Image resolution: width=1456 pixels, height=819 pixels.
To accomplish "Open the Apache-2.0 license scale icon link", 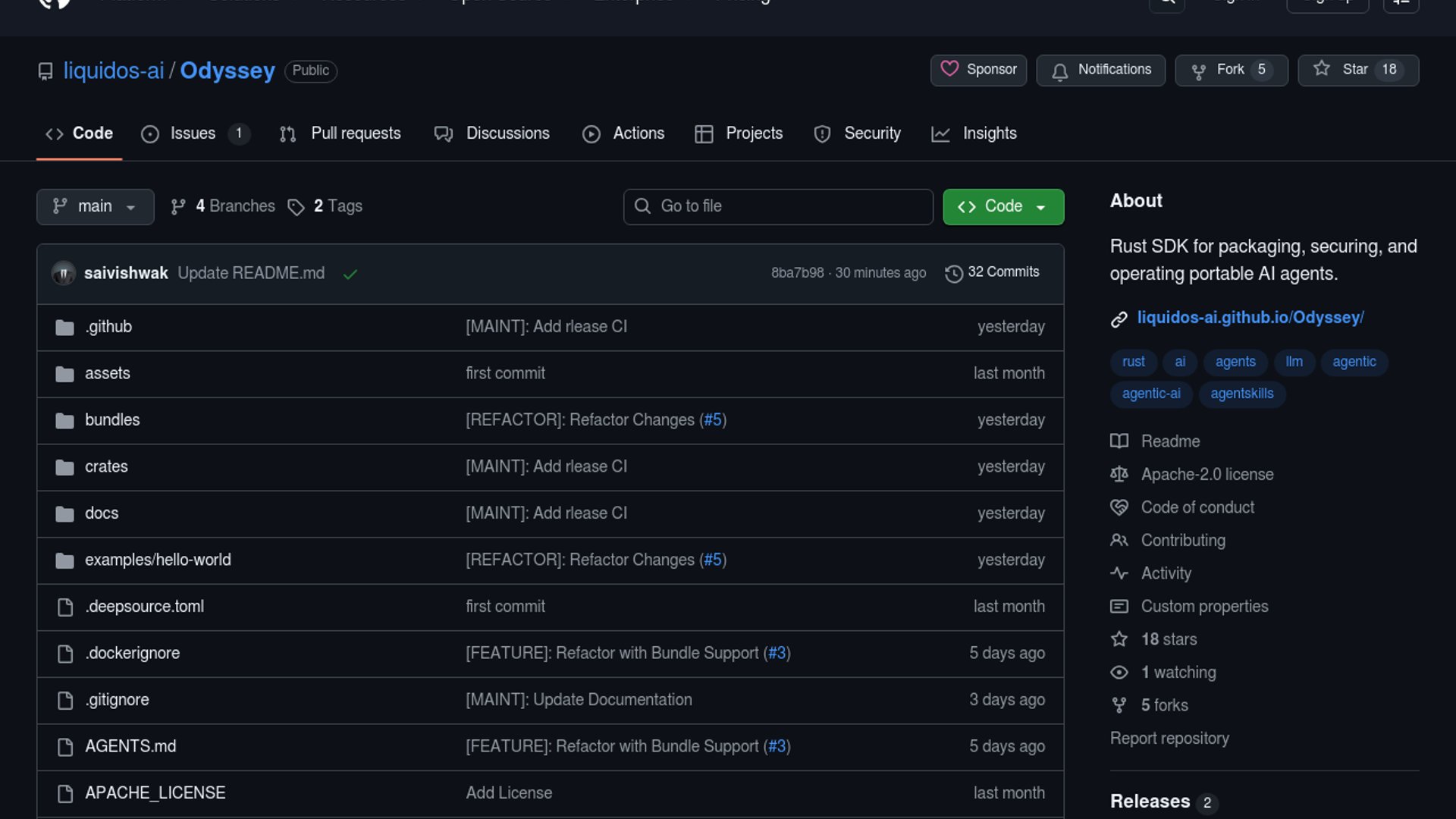I will tap(1119, 474).
